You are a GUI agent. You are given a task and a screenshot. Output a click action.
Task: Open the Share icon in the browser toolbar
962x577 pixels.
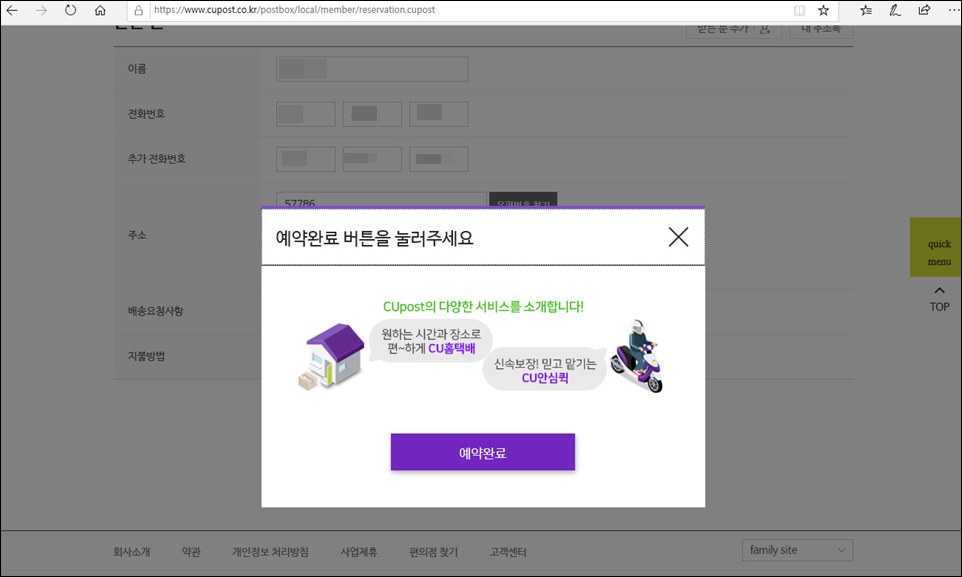[922, 12]
